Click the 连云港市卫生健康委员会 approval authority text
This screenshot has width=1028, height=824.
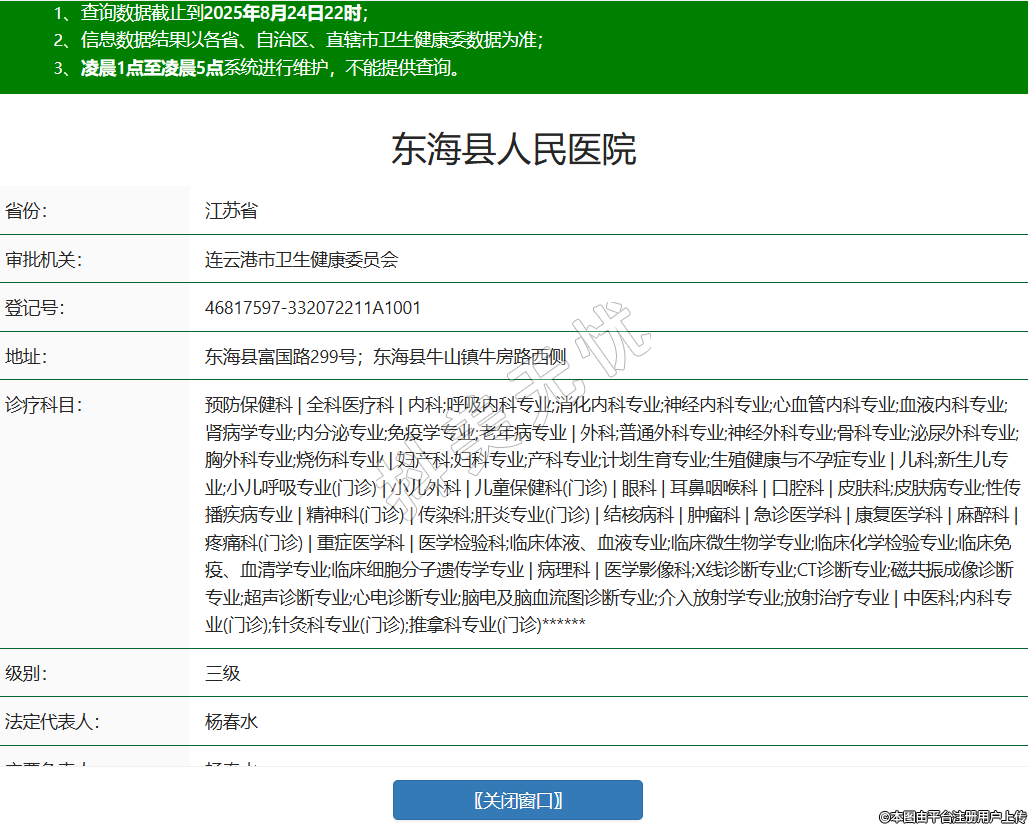[x=301, y=260]
